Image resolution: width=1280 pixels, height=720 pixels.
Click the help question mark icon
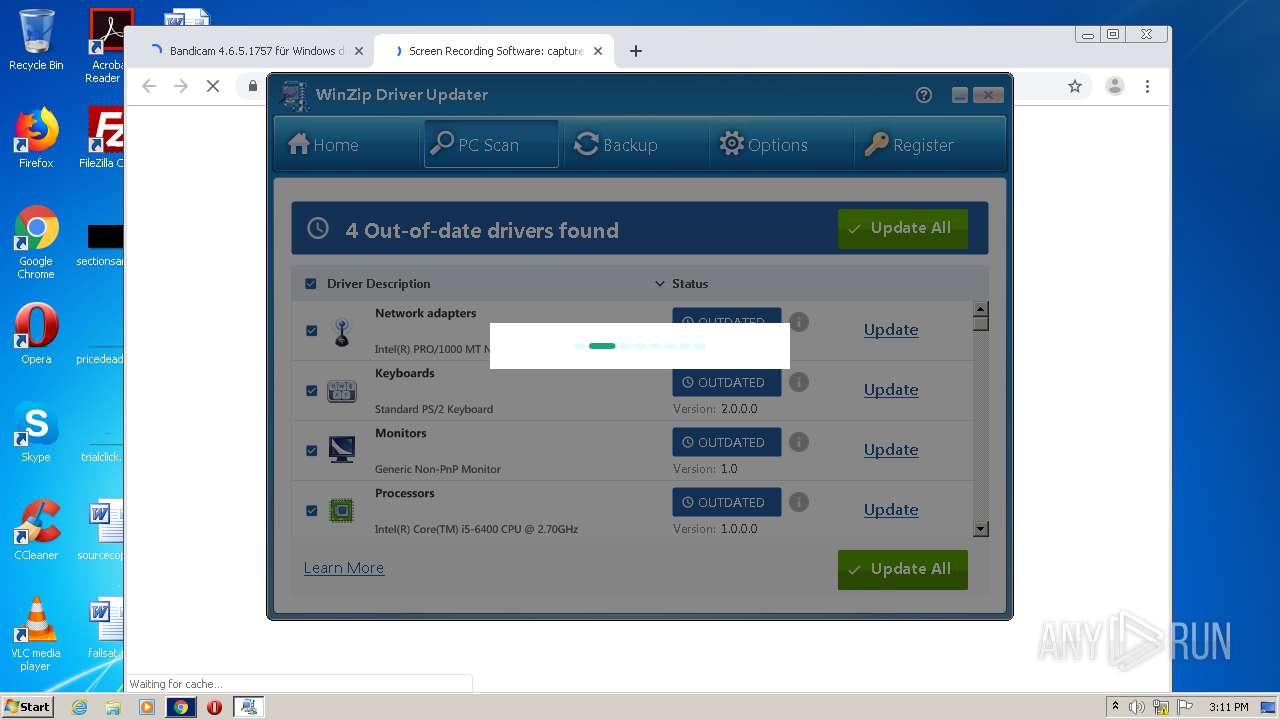coord(924,95)
